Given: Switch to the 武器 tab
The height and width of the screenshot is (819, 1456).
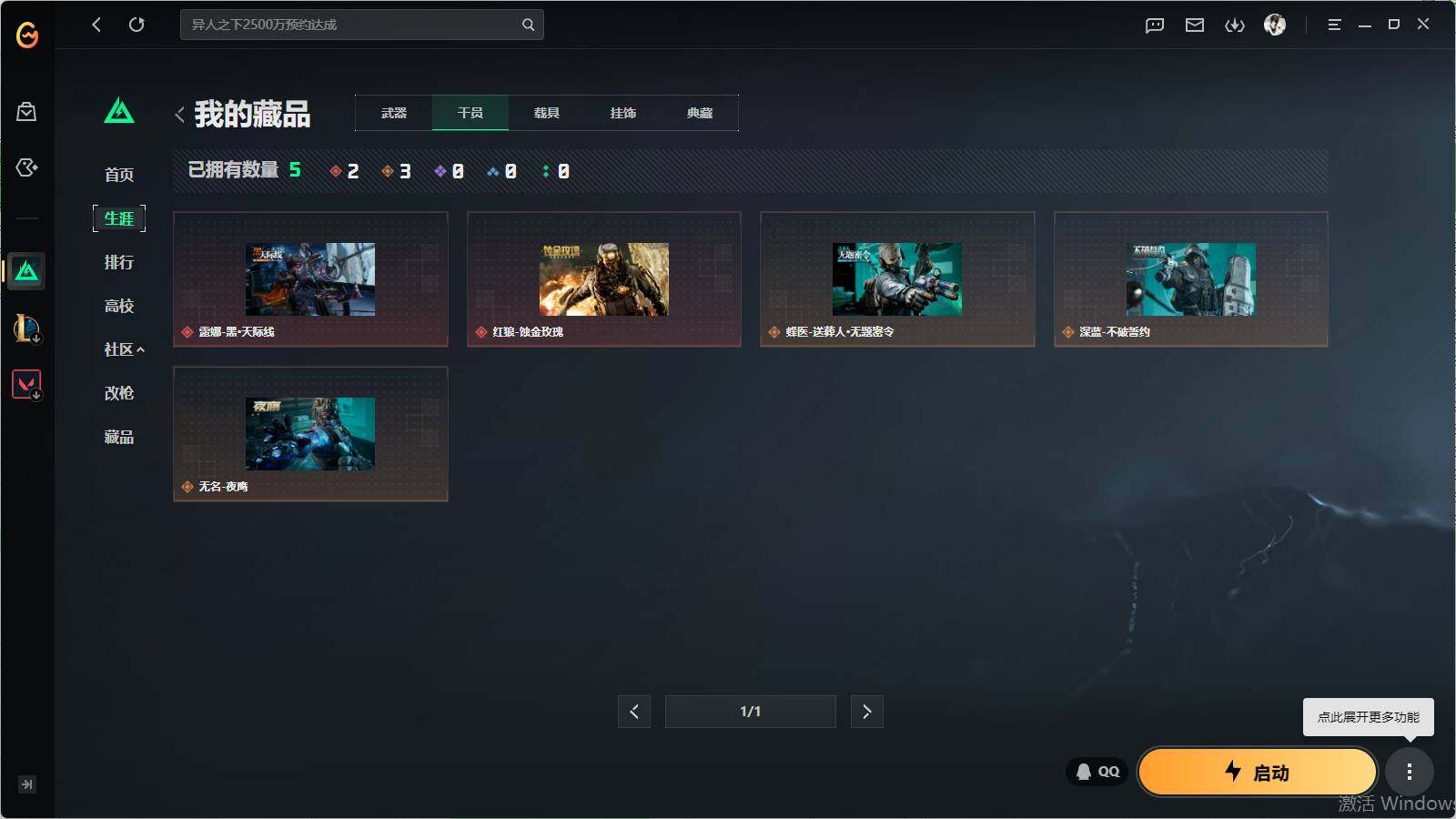Looking at the screenshot, I should point(394,113).
